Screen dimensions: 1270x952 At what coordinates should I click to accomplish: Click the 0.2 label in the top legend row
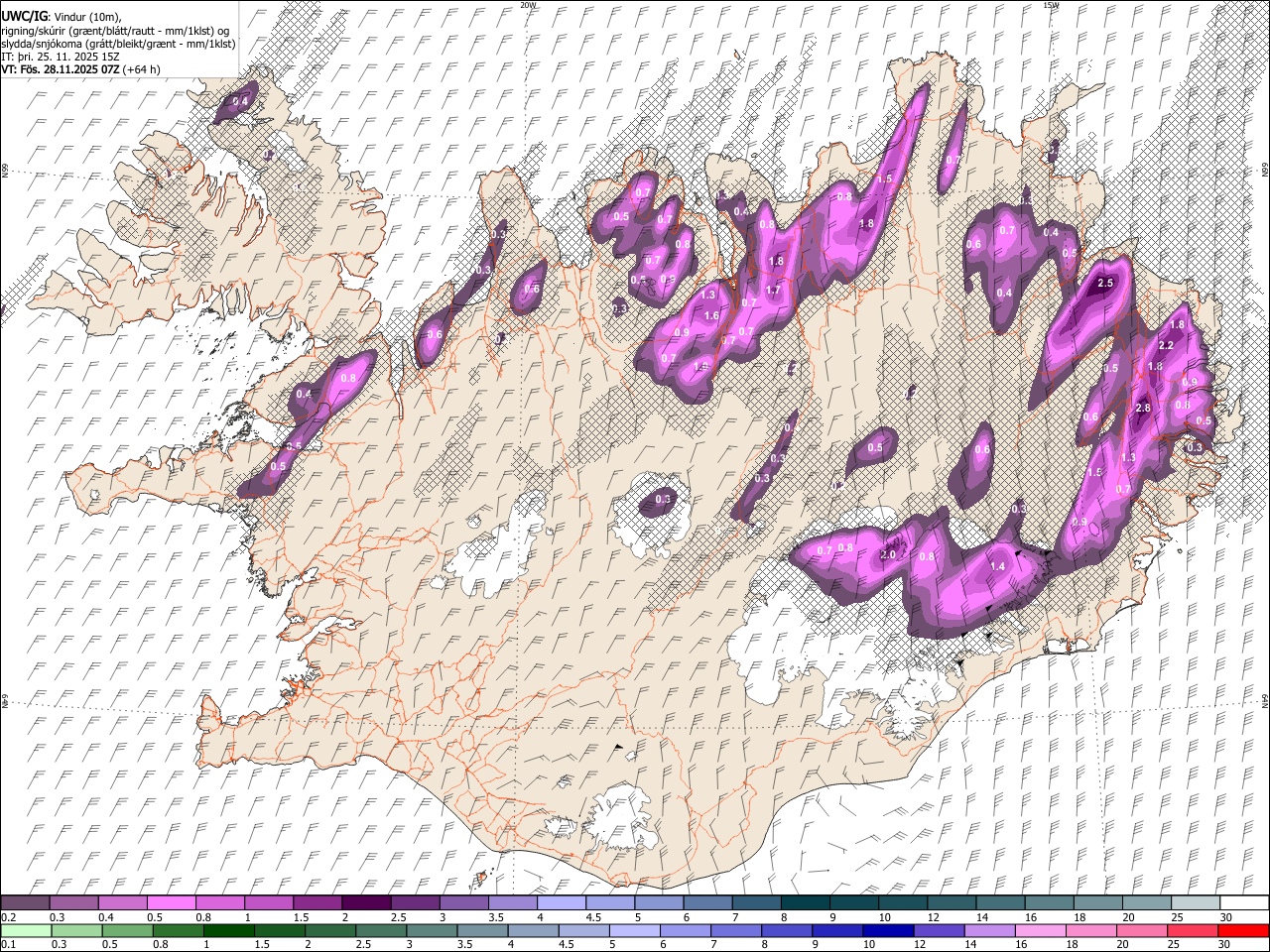8,917
